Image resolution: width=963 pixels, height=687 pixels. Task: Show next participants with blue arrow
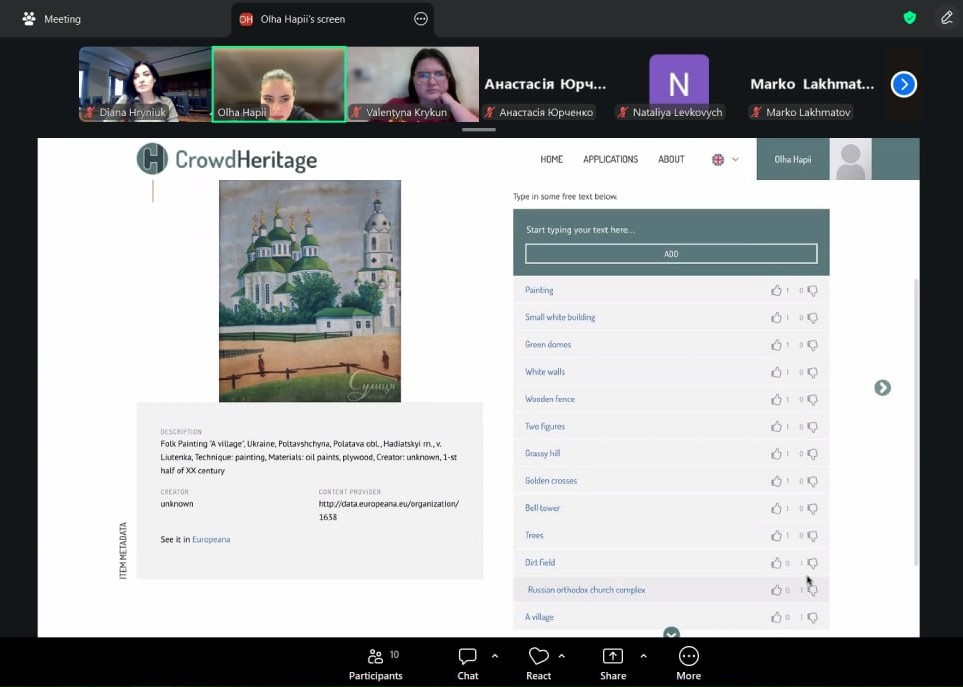point(903,85)
